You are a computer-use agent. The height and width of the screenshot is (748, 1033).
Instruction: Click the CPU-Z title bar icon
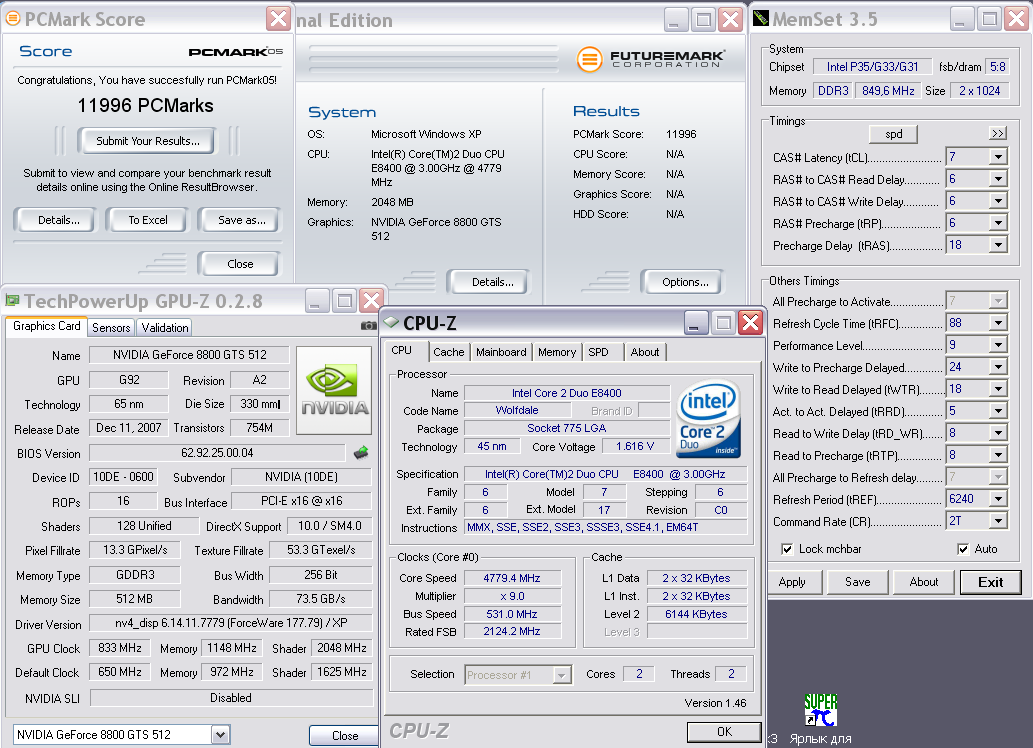tap(391, 322)
